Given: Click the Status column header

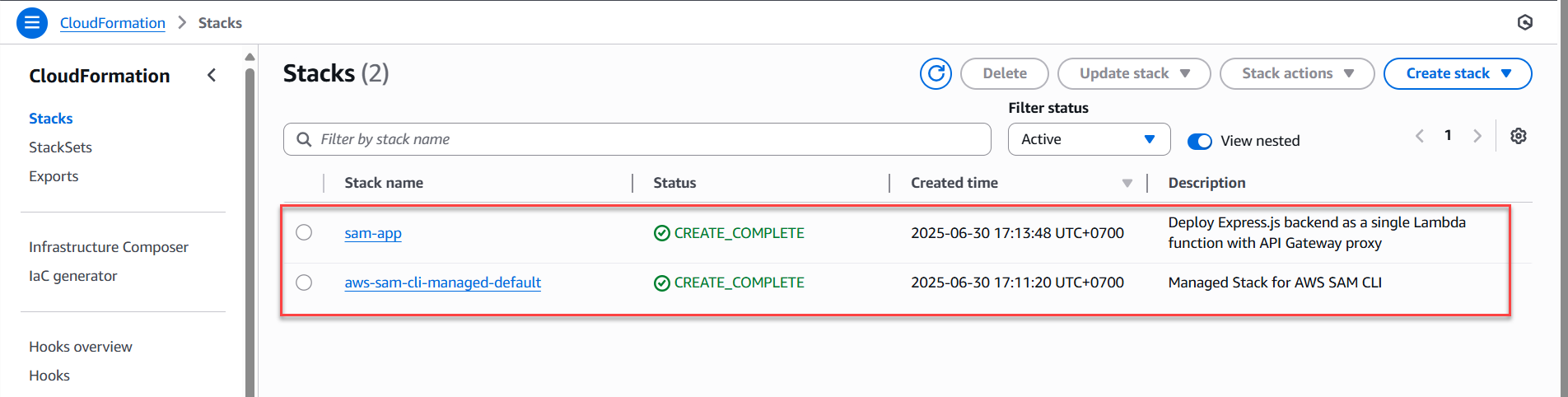Looking at the screenshot, I should 674,183.
